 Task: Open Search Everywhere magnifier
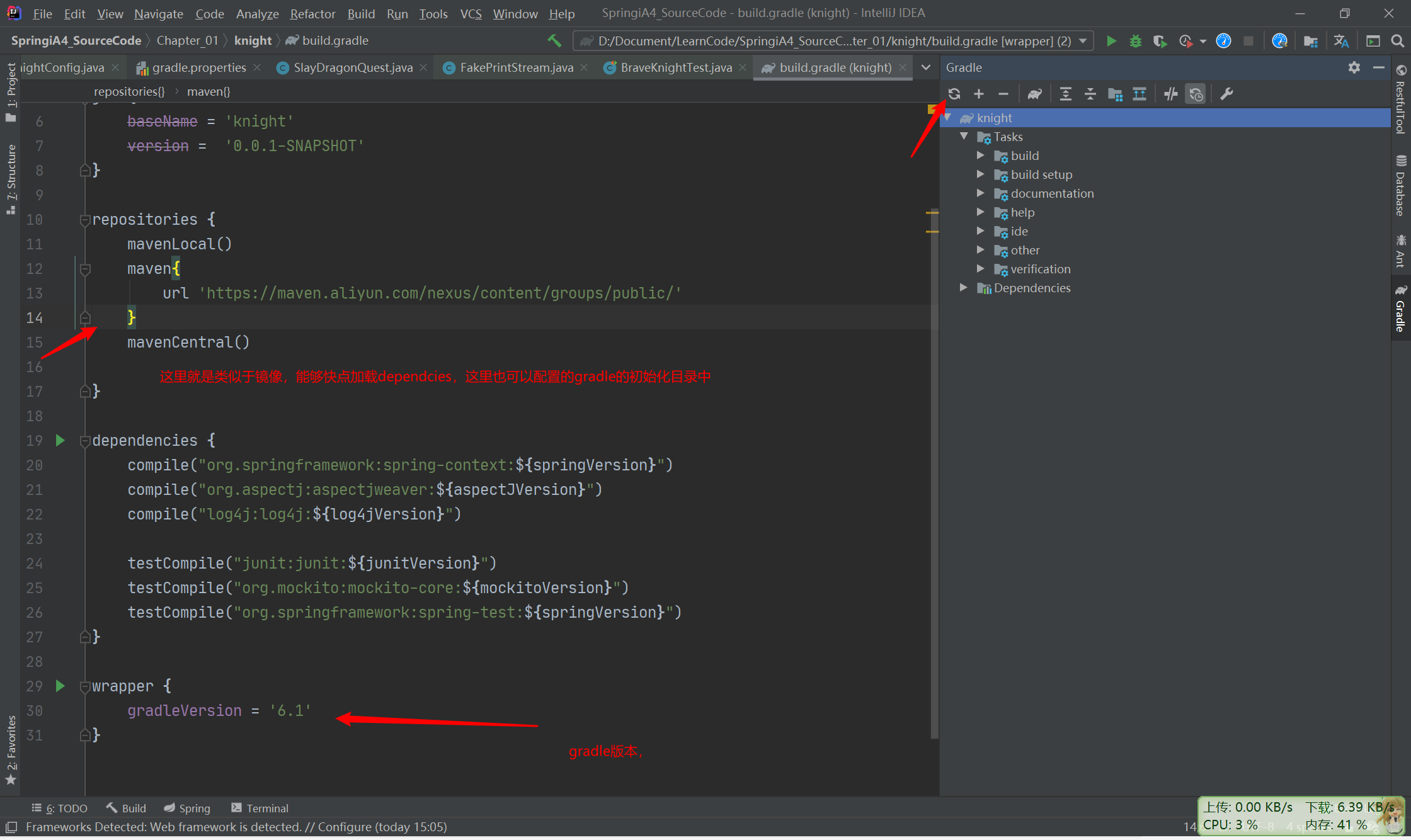(x=1397, y=41)
